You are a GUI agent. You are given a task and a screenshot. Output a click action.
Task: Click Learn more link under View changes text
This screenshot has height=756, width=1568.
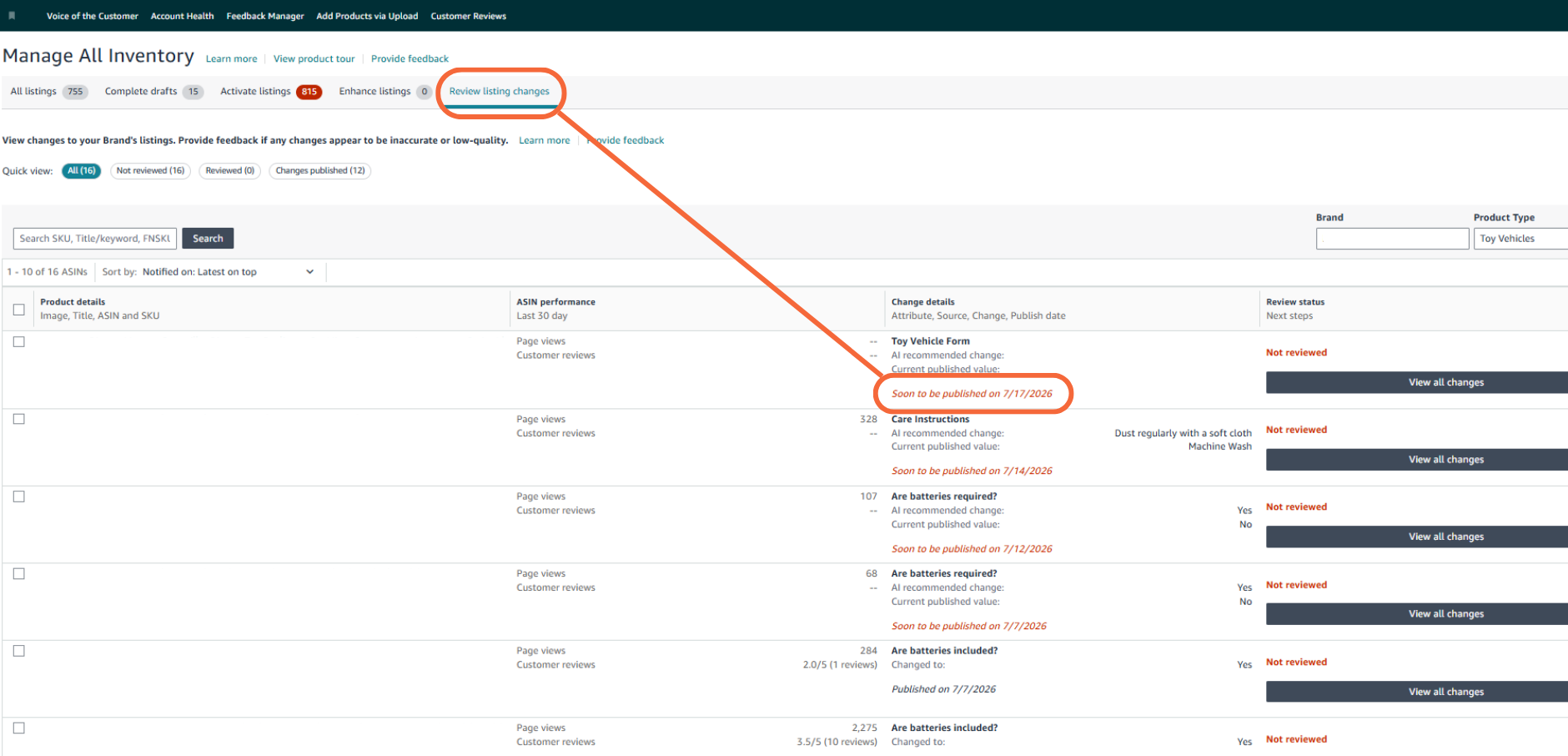coord(545,140)
